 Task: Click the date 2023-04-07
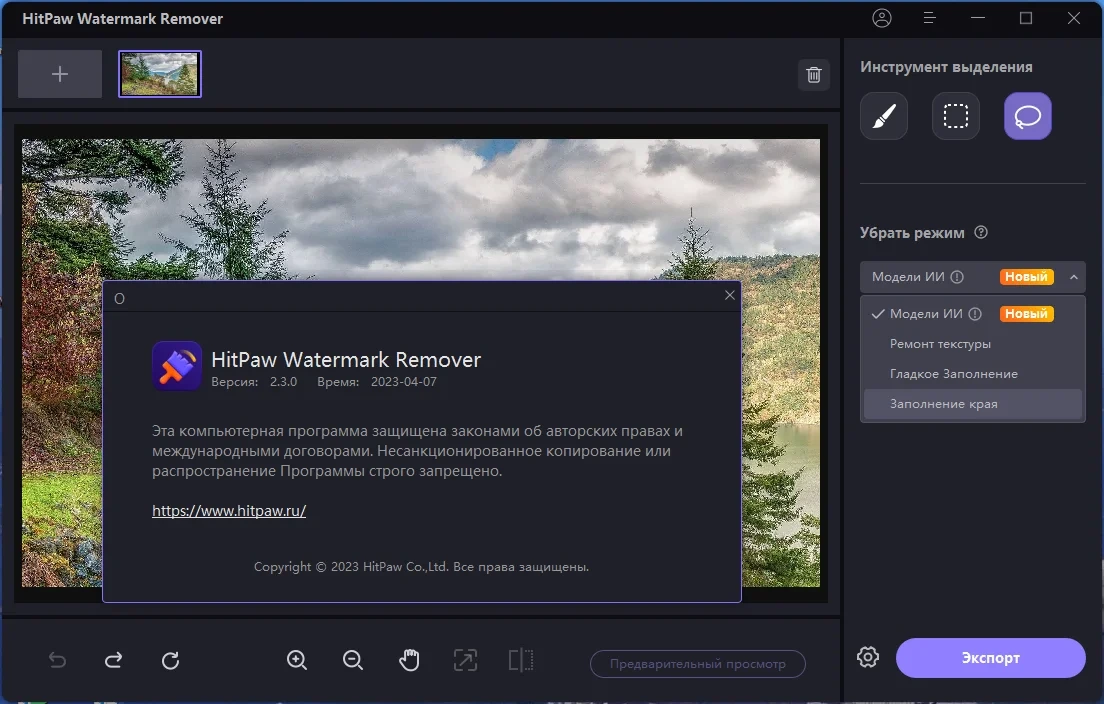[404, 382]
